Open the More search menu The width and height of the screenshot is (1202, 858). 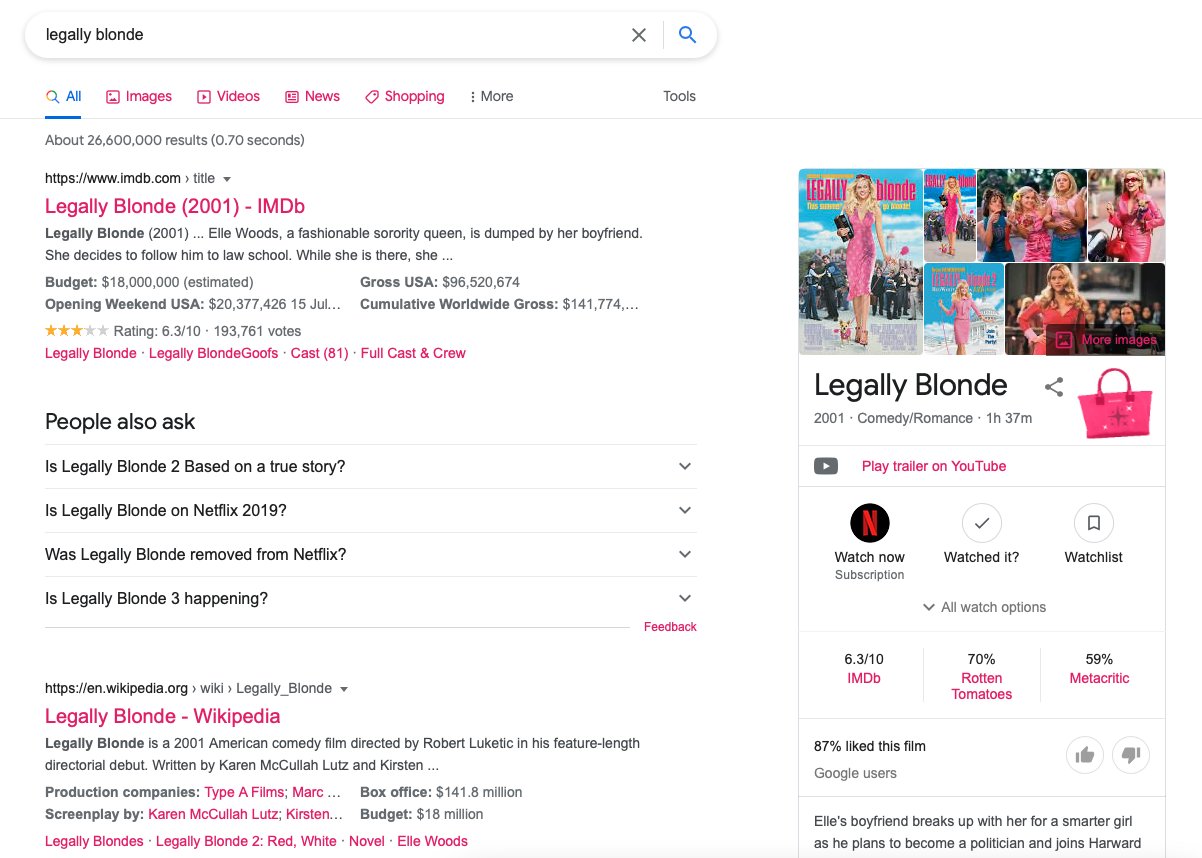[491, 97]
